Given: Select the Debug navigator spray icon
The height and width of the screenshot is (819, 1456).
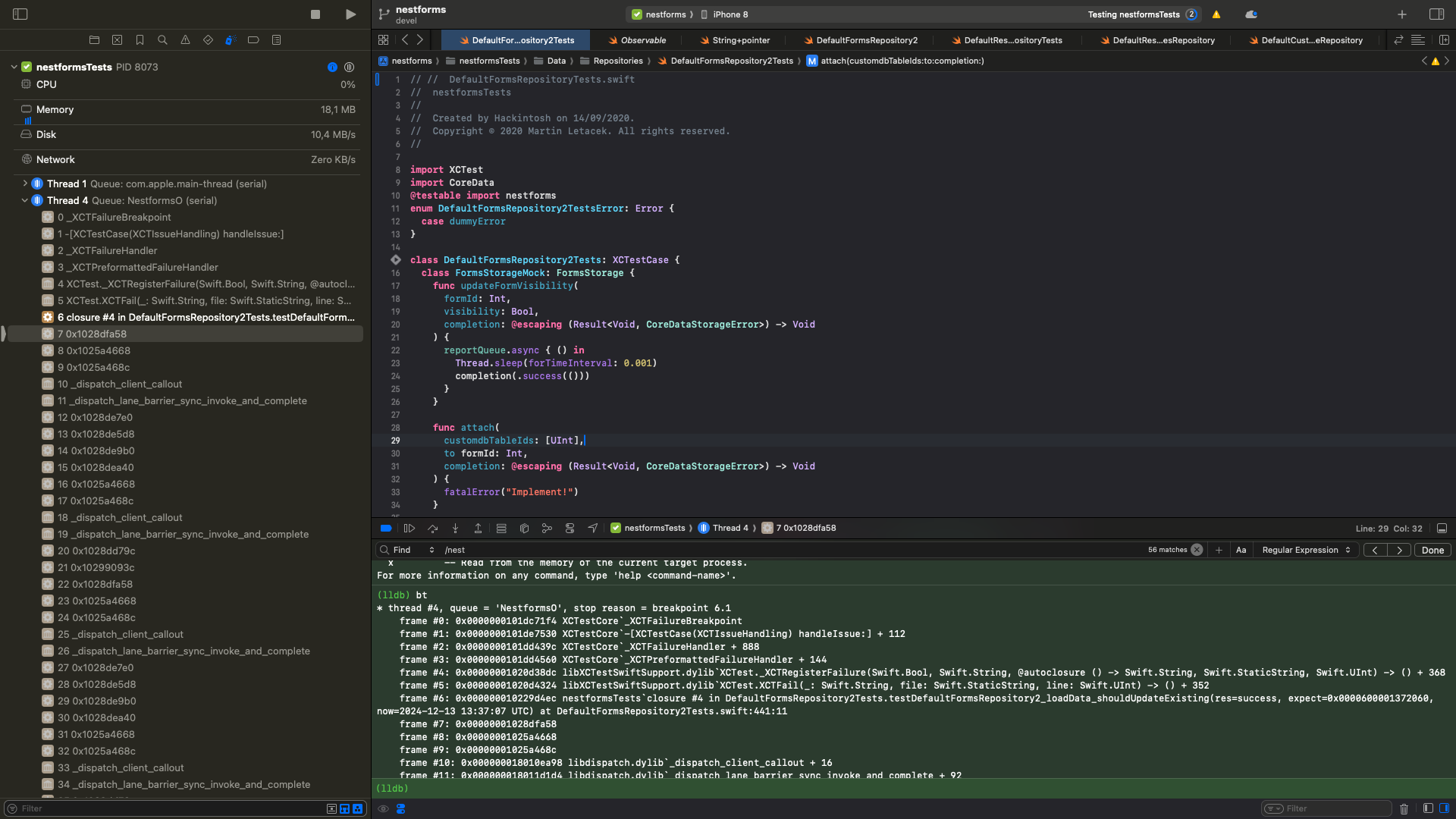Looking at the screenshot, I should [231, 40].
